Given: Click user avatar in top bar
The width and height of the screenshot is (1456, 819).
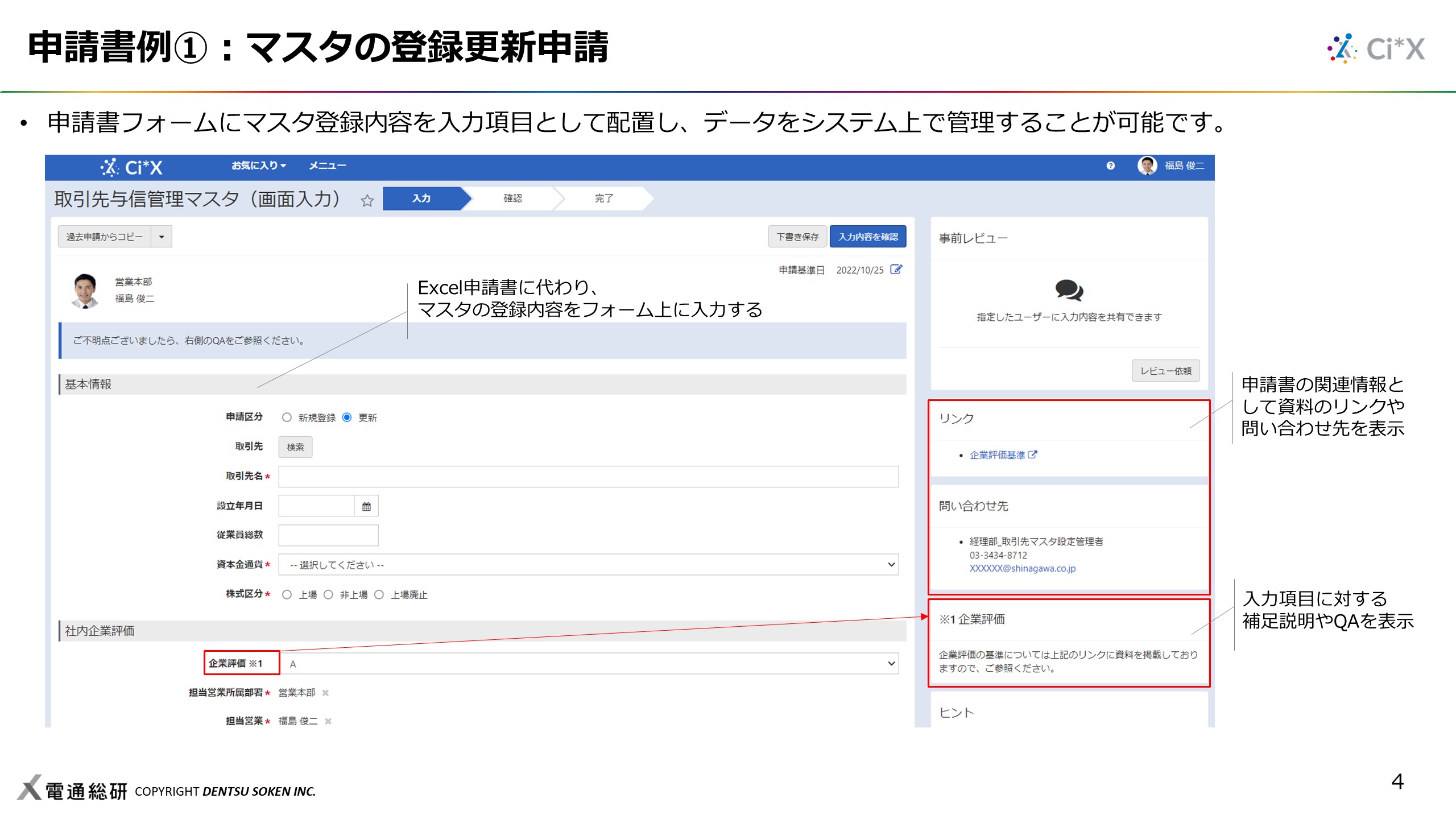Looking at the screenshot, I should [x=1147, y=166].
